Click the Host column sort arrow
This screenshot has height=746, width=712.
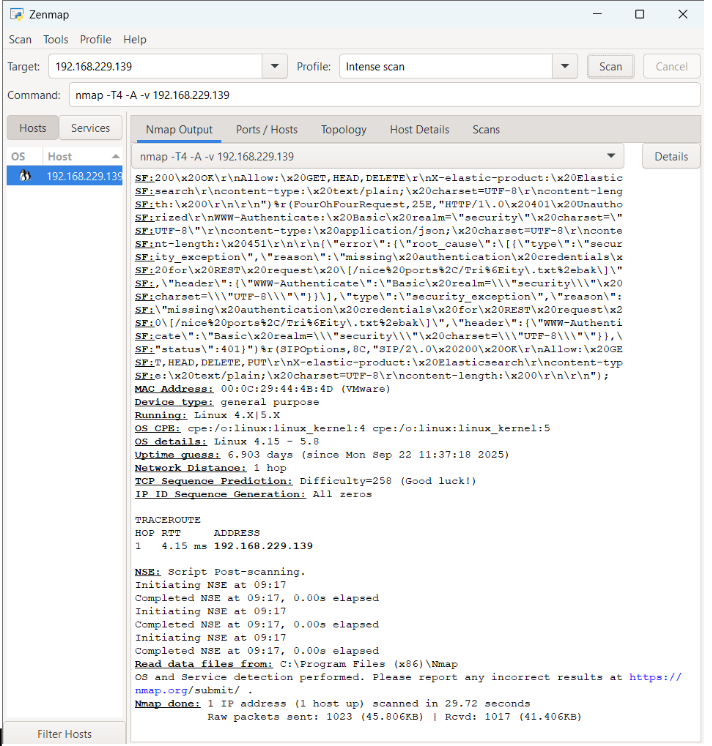[x=116, y=157]
